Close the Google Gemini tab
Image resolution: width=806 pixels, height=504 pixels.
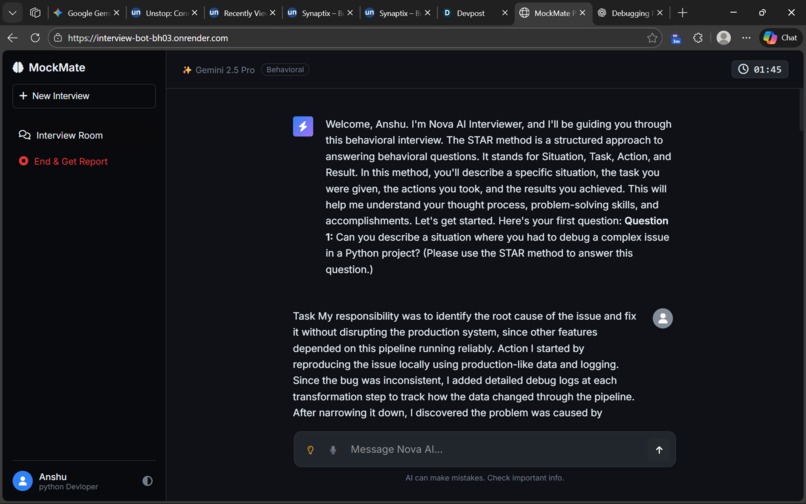point(116,13)
